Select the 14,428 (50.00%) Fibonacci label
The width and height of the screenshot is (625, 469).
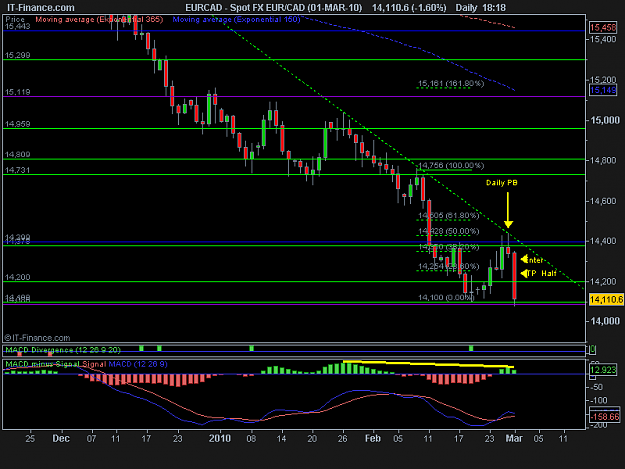448,232
